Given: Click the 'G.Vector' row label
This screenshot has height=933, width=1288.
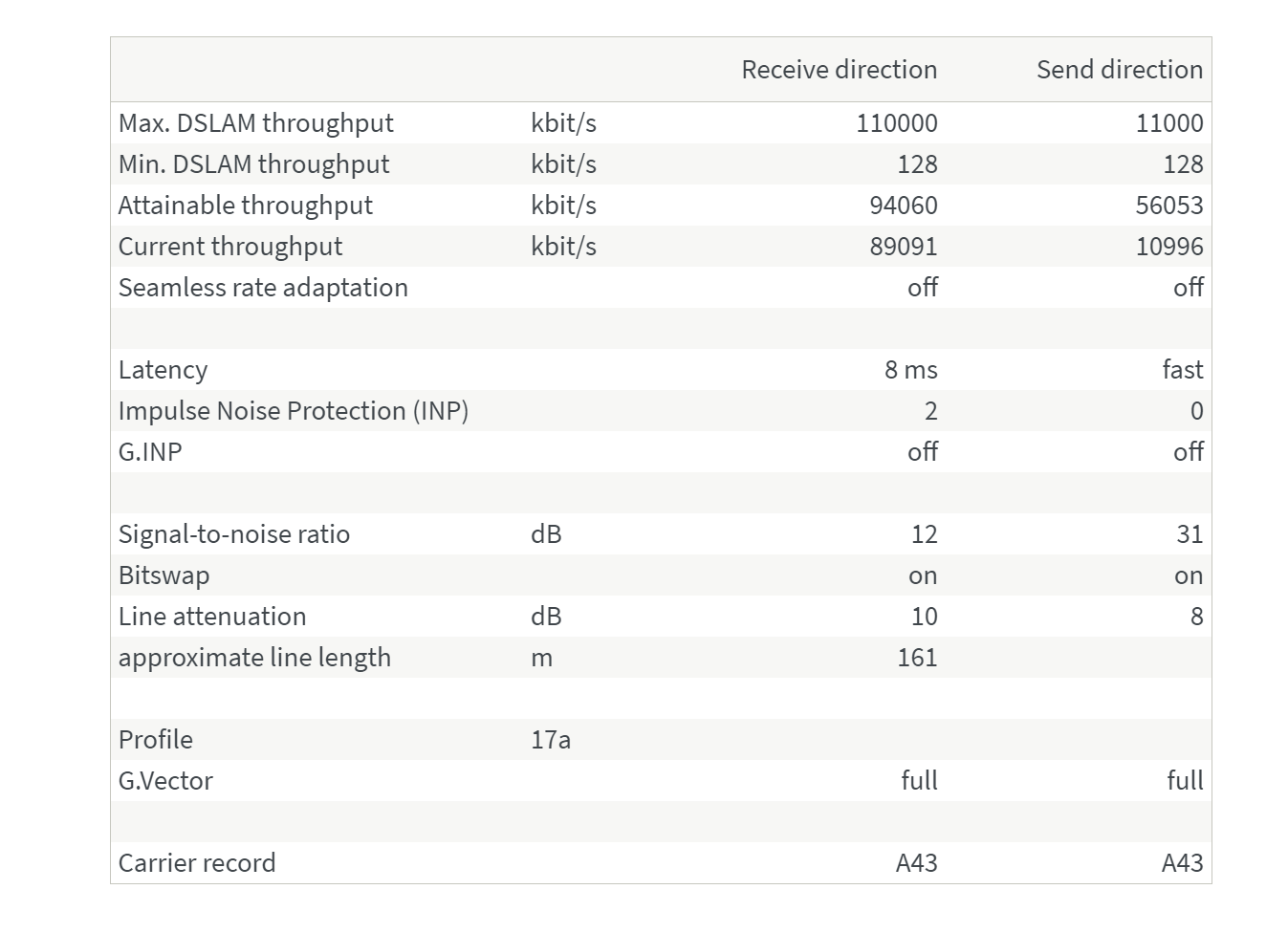Looking at the screenshot, I should [x=165, y=781].
